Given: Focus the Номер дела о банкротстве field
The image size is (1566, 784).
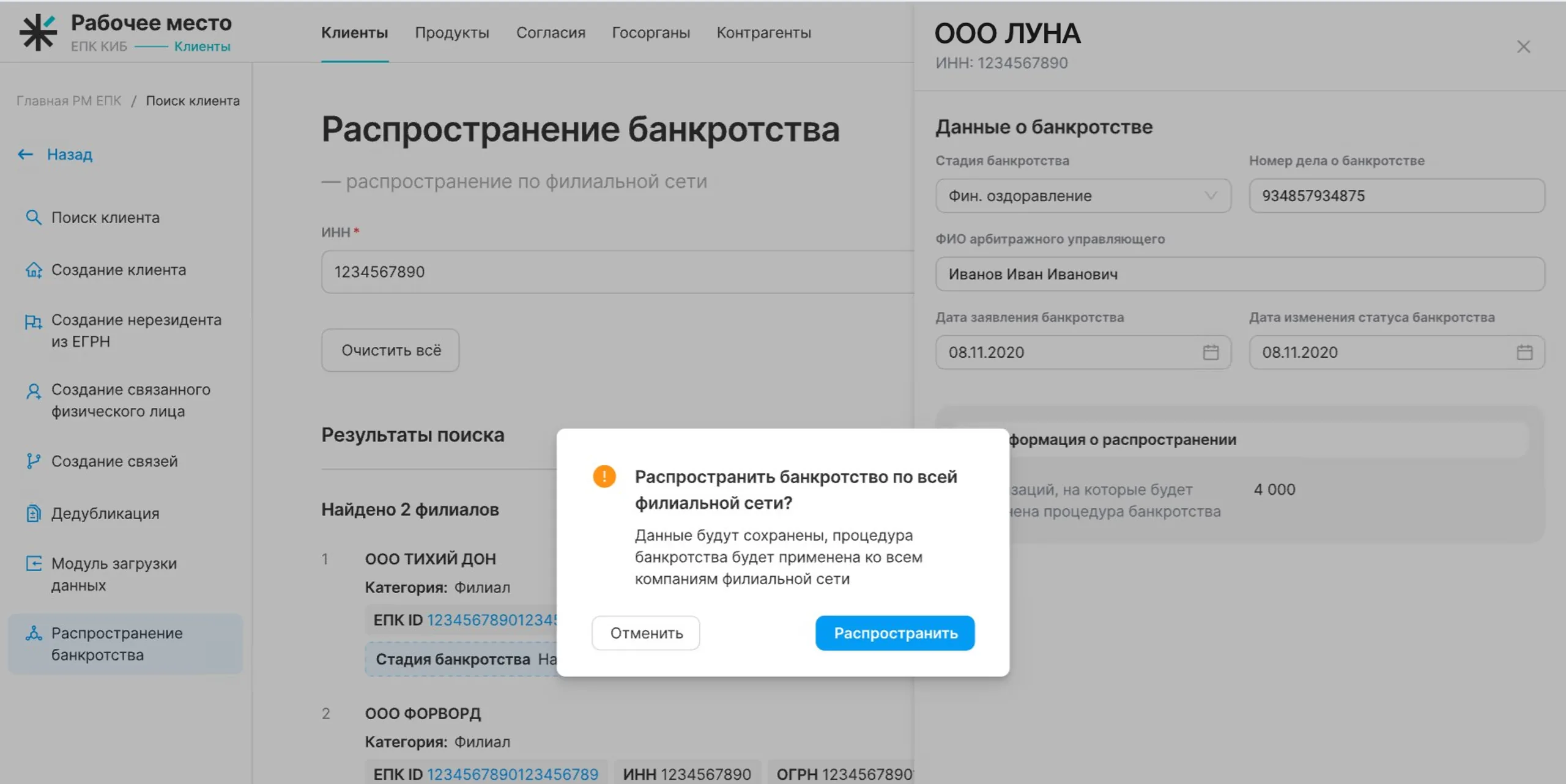Looking at the screenshot, I should 1397,196.
